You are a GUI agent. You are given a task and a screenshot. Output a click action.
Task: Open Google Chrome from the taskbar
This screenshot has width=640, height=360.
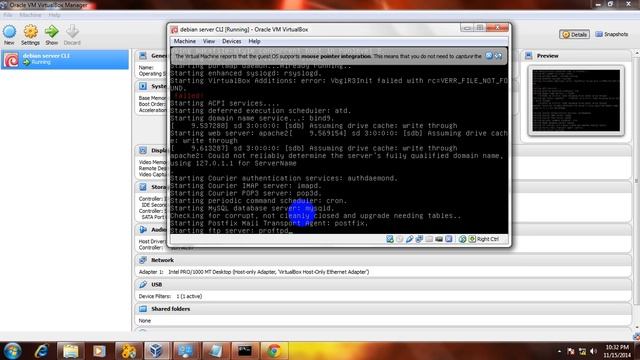tap(274, 351)
